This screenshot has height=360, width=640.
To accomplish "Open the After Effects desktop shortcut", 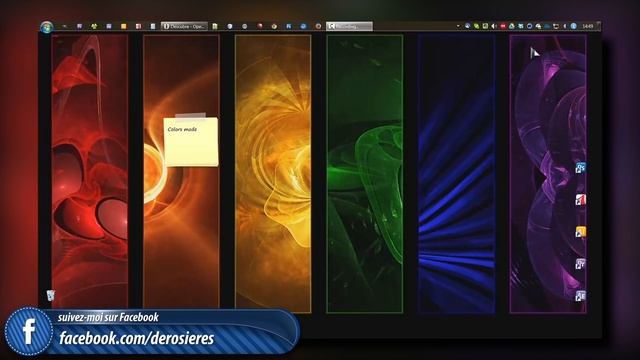I will click(x=580, y=296).
